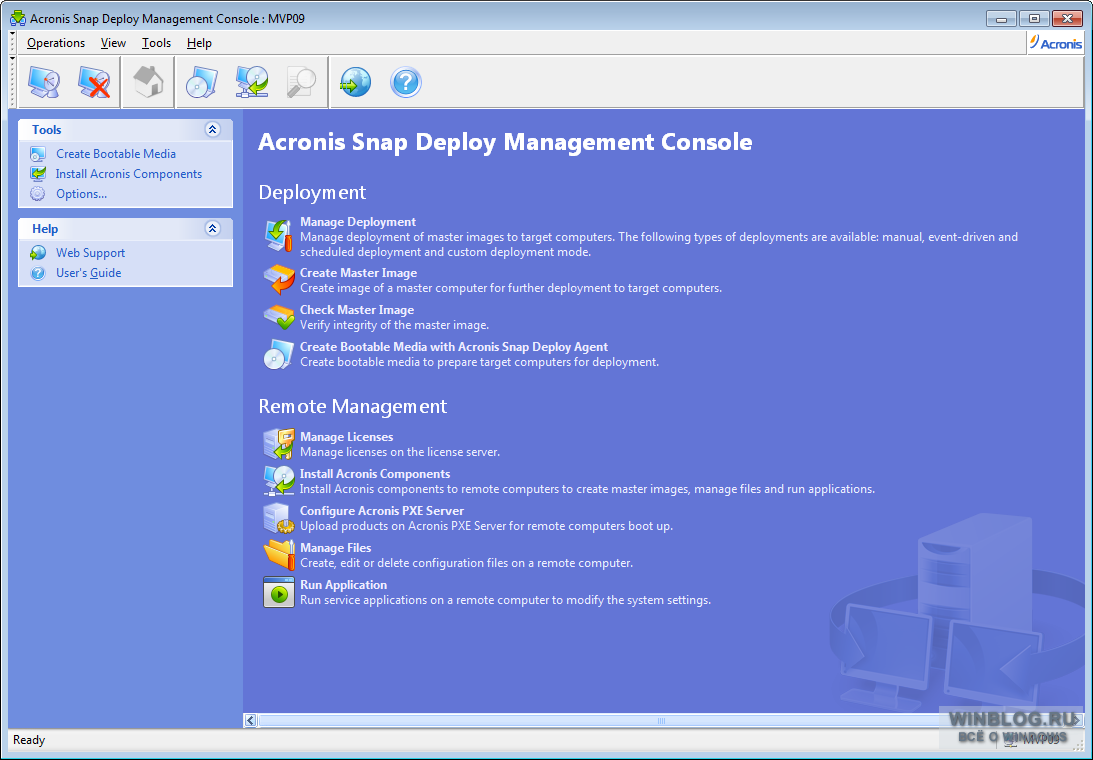
Task: Click the Manage Deployment icon
Action: [x=279, y=235]
